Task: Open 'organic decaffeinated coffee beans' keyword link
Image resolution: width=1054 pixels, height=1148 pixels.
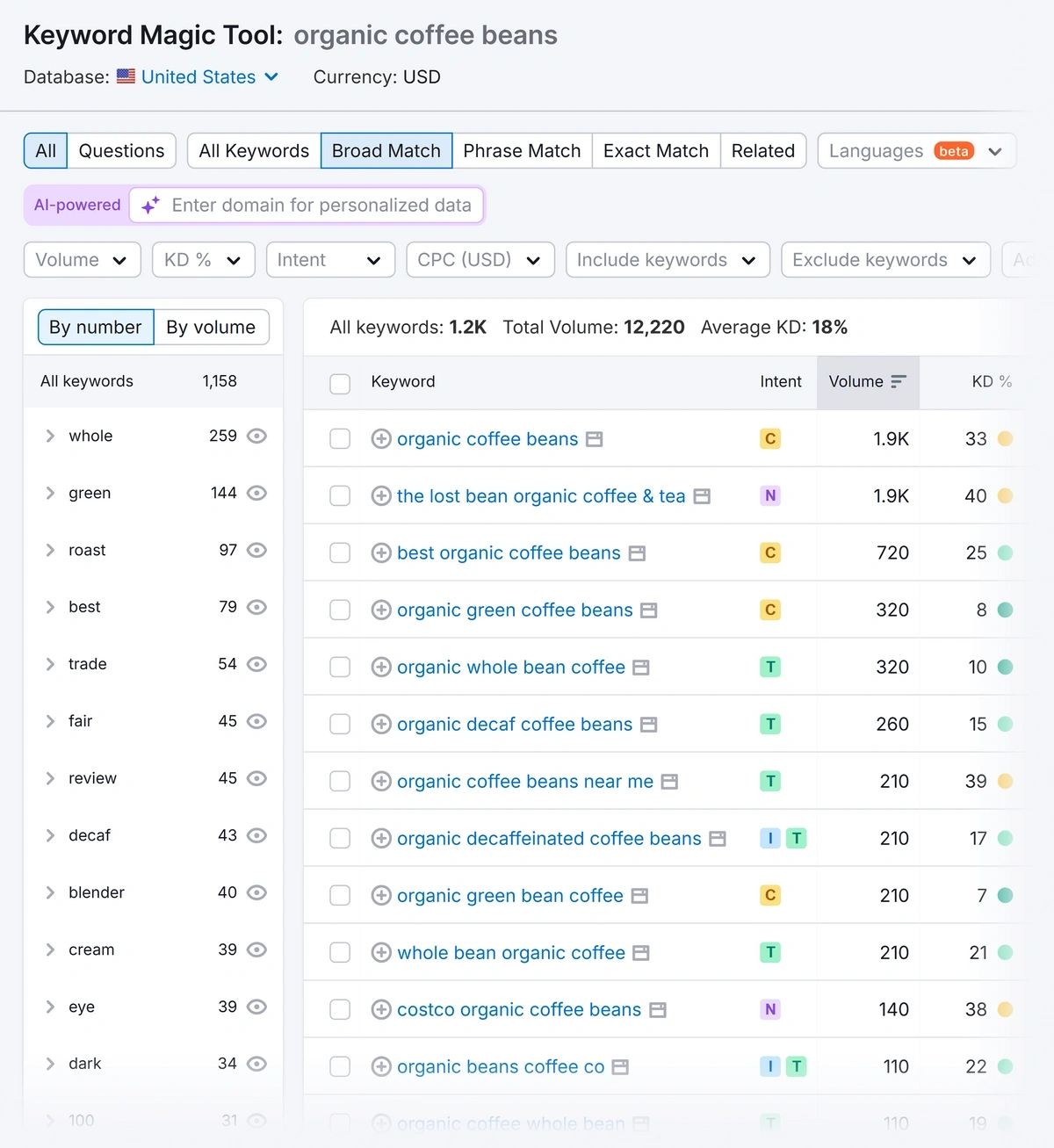Action: click(x=549, y=839)
